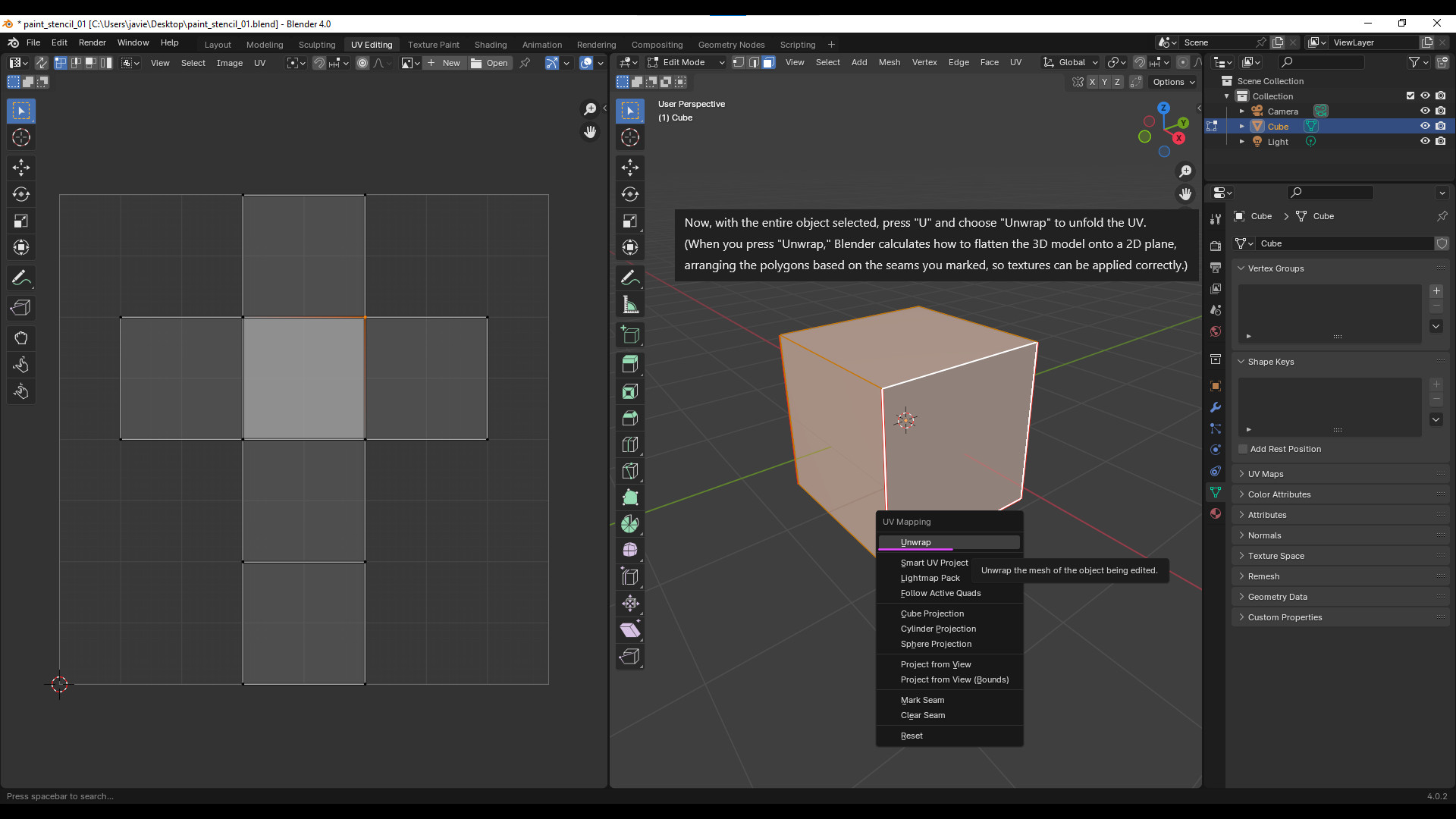Open the File menu

point(33,42)
